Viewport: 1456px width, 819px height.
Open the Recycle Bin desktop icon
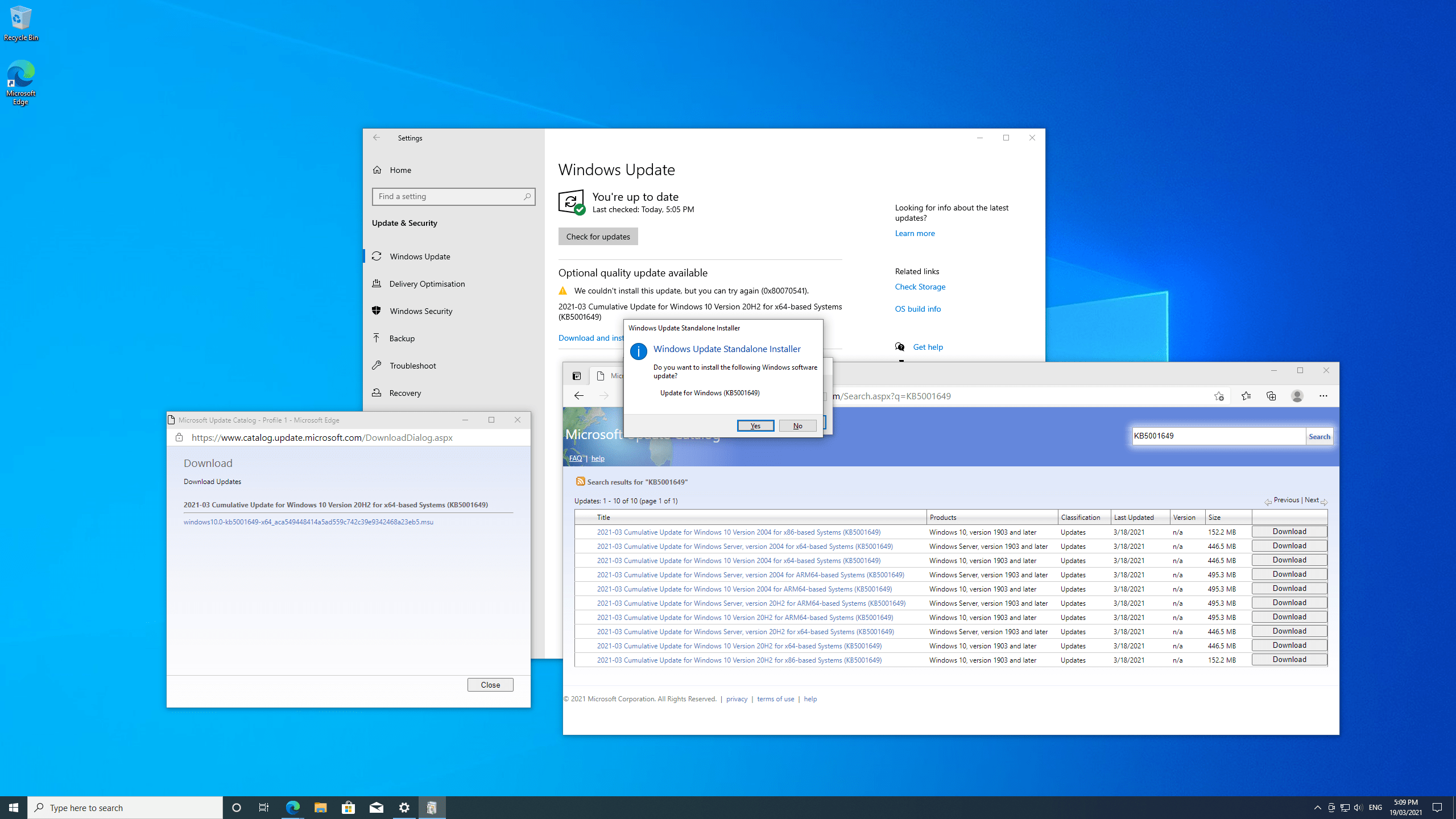20,23
